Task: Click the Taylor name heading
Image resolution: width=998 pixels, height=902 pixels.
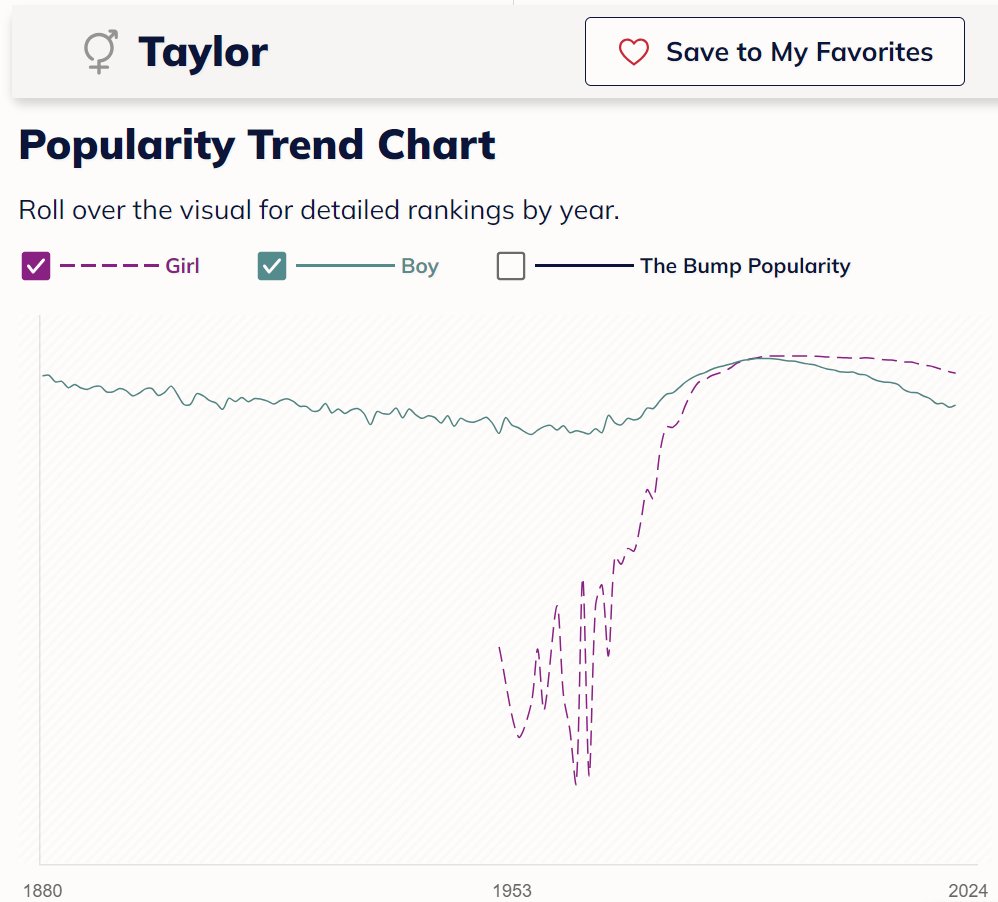Action: click(x=203, y=51)
